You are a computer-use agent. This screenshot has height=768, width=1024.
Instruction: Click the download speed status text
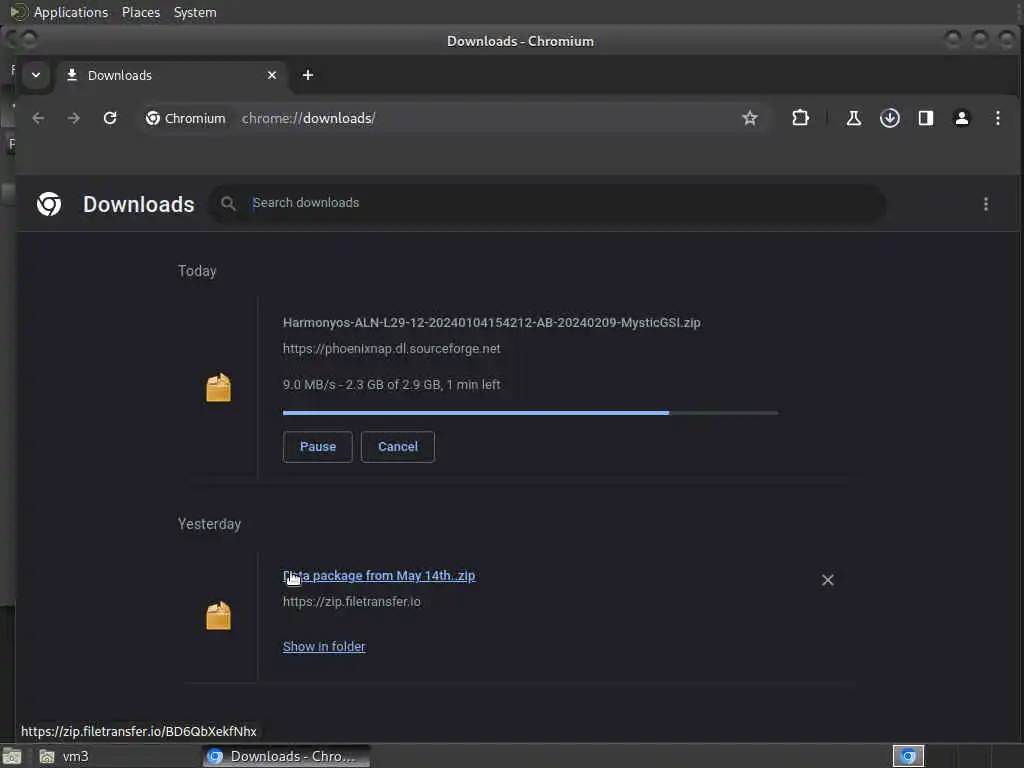pyautogui.click(x=391, y=385)
